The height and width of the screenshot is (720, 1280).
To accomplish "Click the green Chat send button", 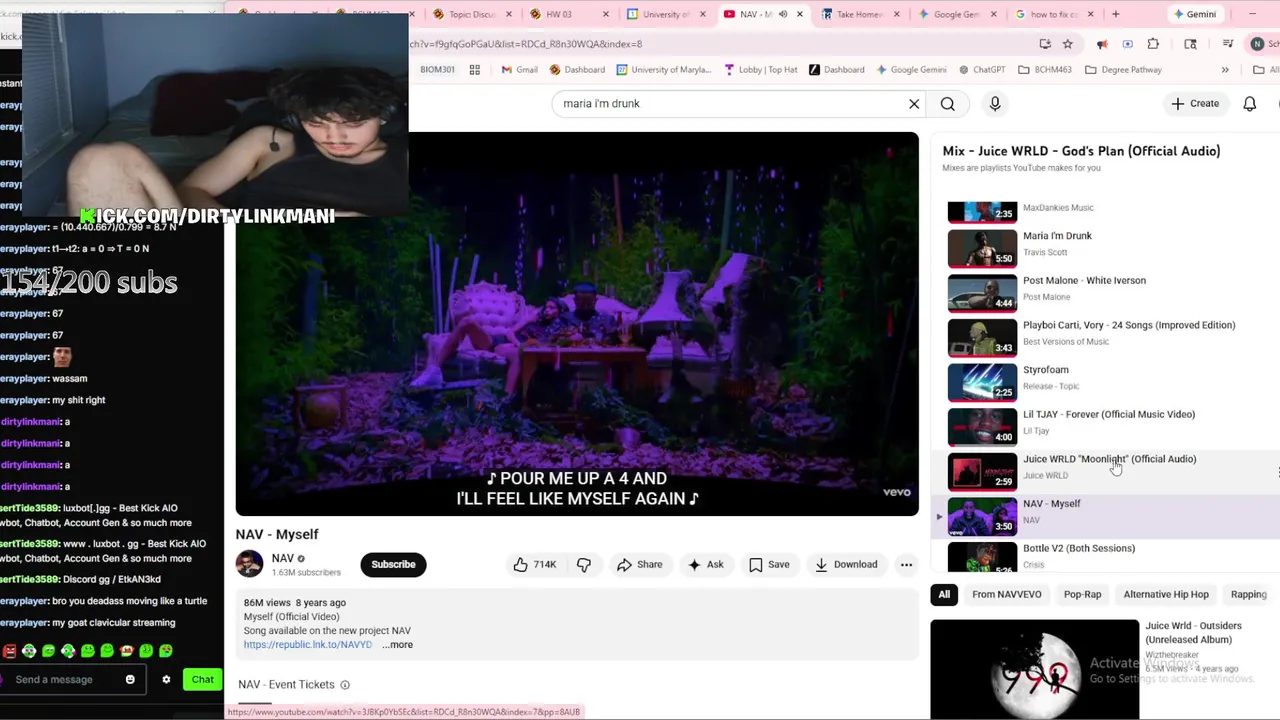I will click(x=202, y=680).
